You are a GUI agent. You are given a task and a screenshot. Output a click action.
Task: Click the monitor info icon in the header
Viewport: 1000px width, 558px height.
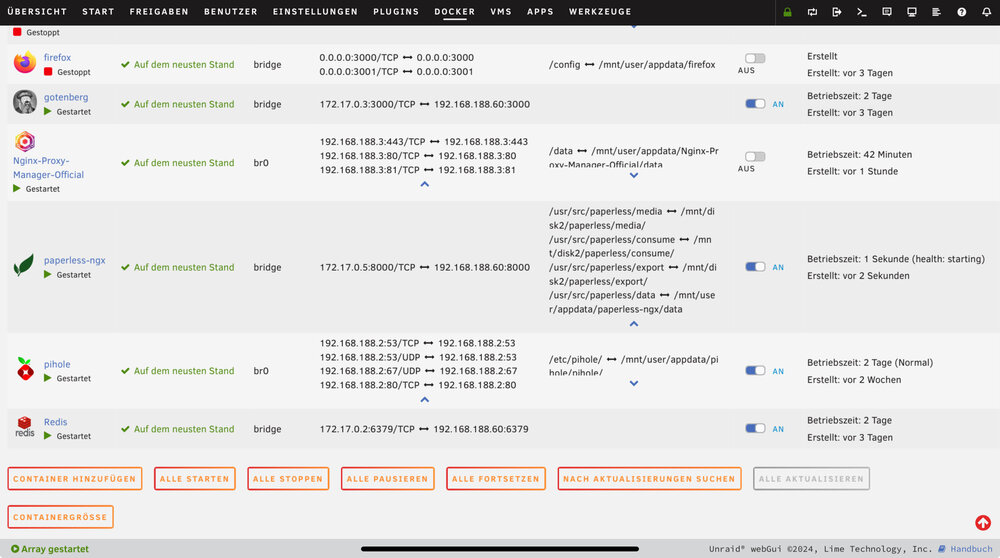[x=912, y=12]
